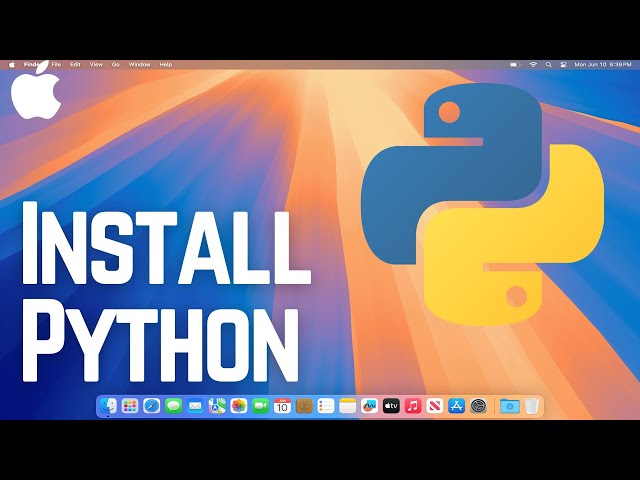Screen dimensions: 640x480
Task: Open the Window menu
Action: 140,64
